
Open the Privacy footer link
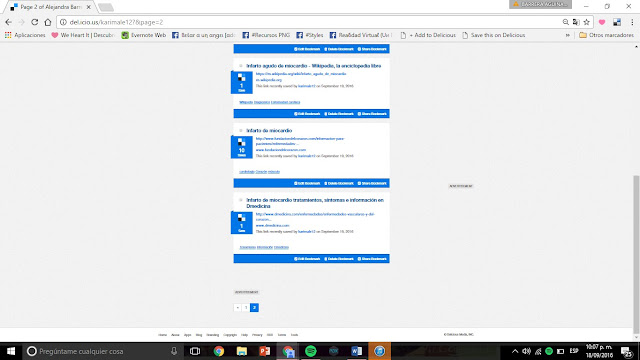[x=257, y=335]
